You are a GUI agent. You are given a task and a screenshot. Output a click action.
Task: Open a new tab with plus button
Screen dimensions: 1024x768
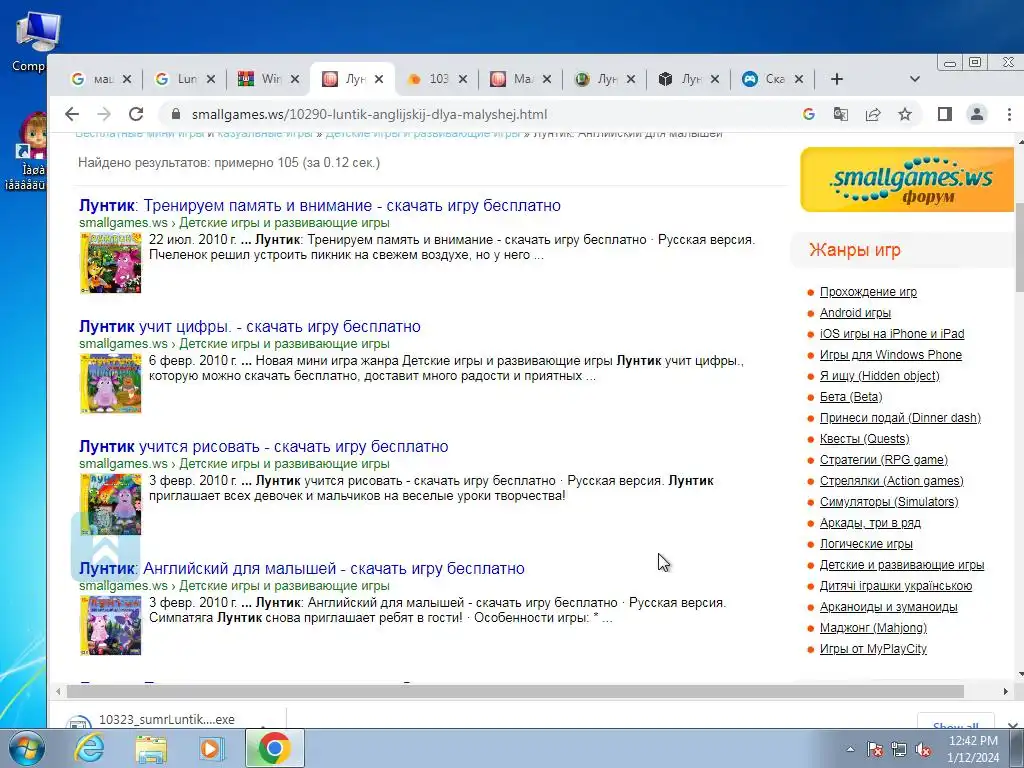coord(837,79)
